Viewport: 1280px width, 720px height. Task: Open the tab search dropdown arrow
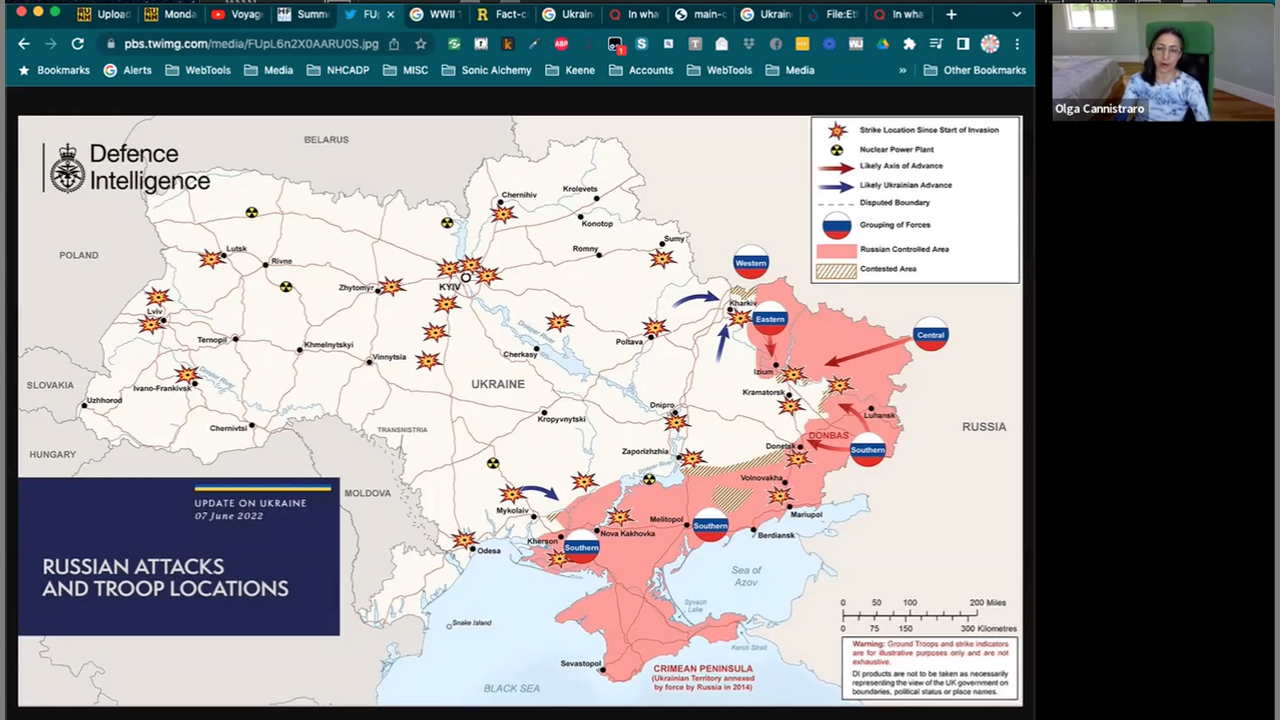click(x=1017, y=14)
